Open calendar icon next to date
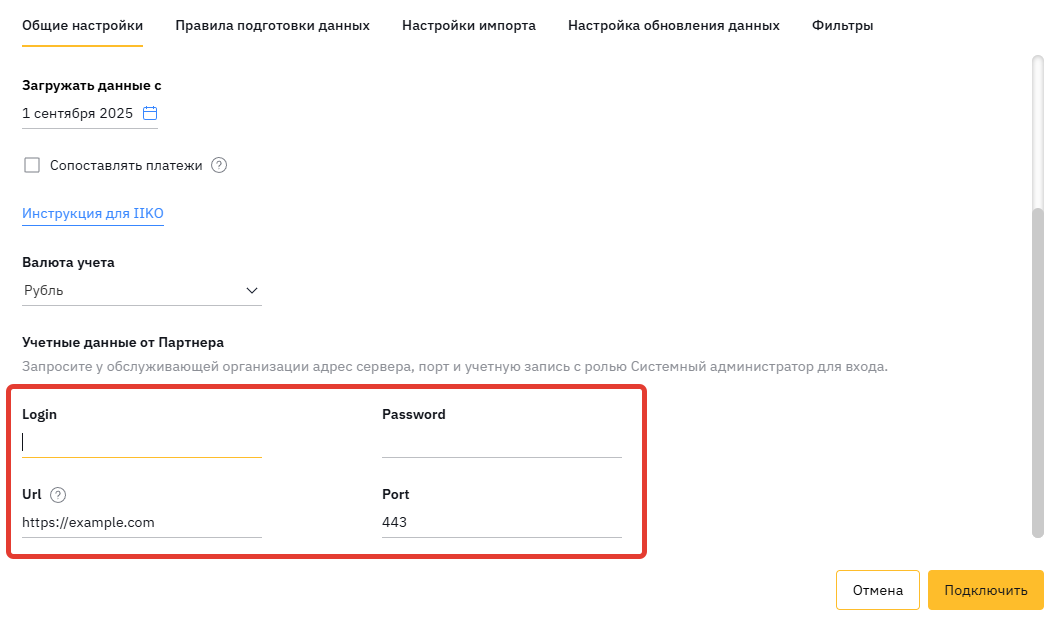 click(x=150, y=113)
